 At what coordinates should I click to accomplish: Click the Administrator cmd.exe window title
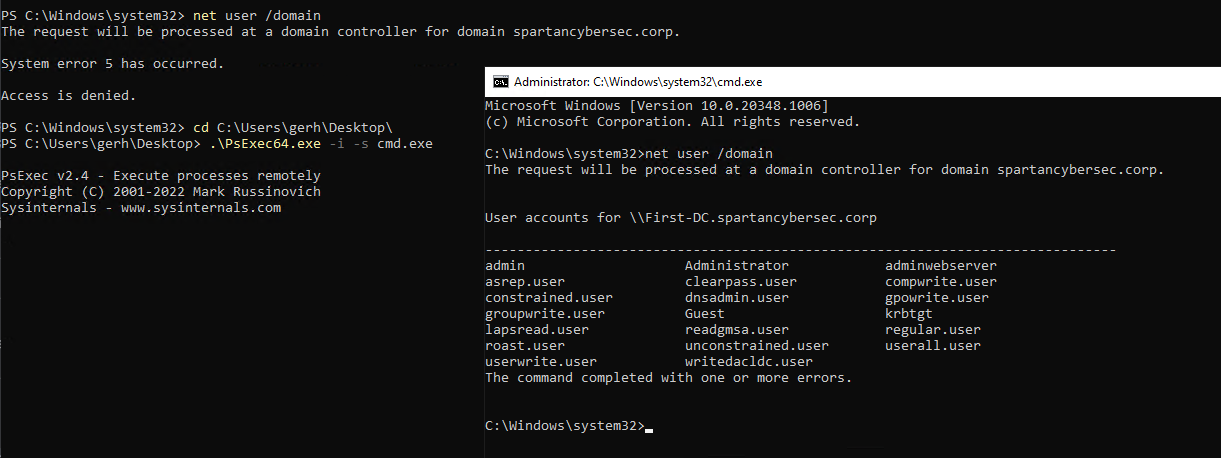coord(638,82)
